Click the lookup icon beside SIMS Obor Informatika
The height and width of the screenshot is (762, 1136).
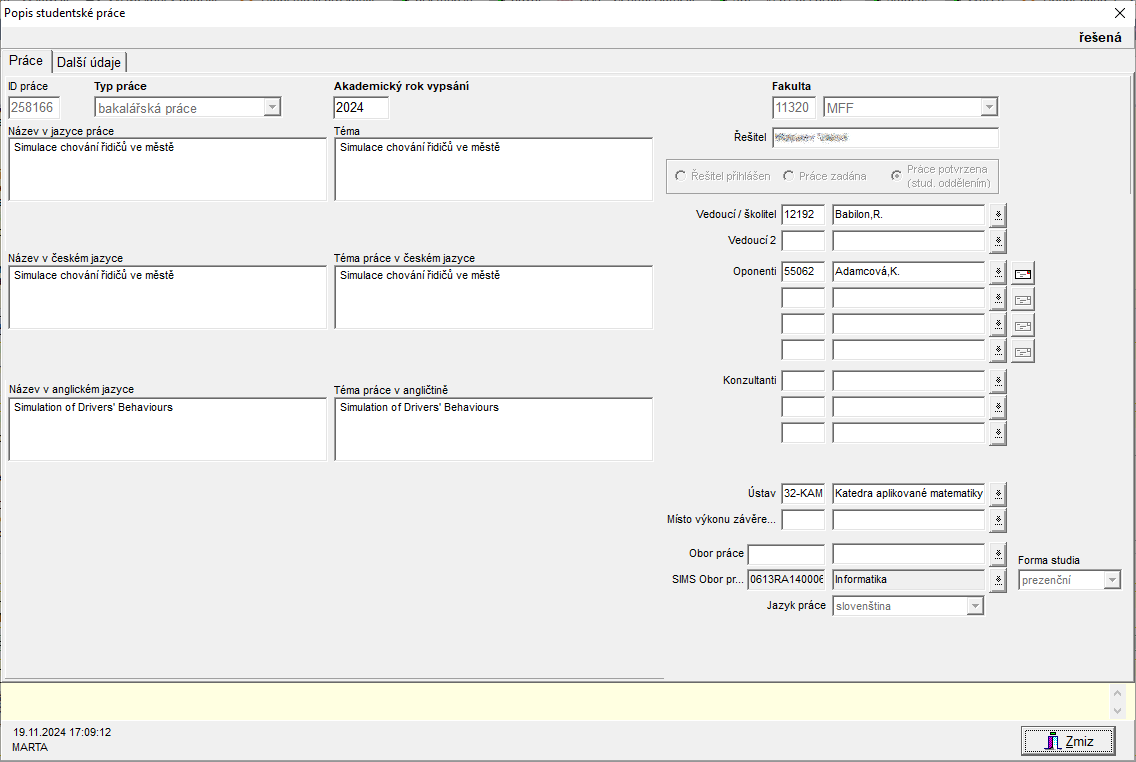(998, 580)
